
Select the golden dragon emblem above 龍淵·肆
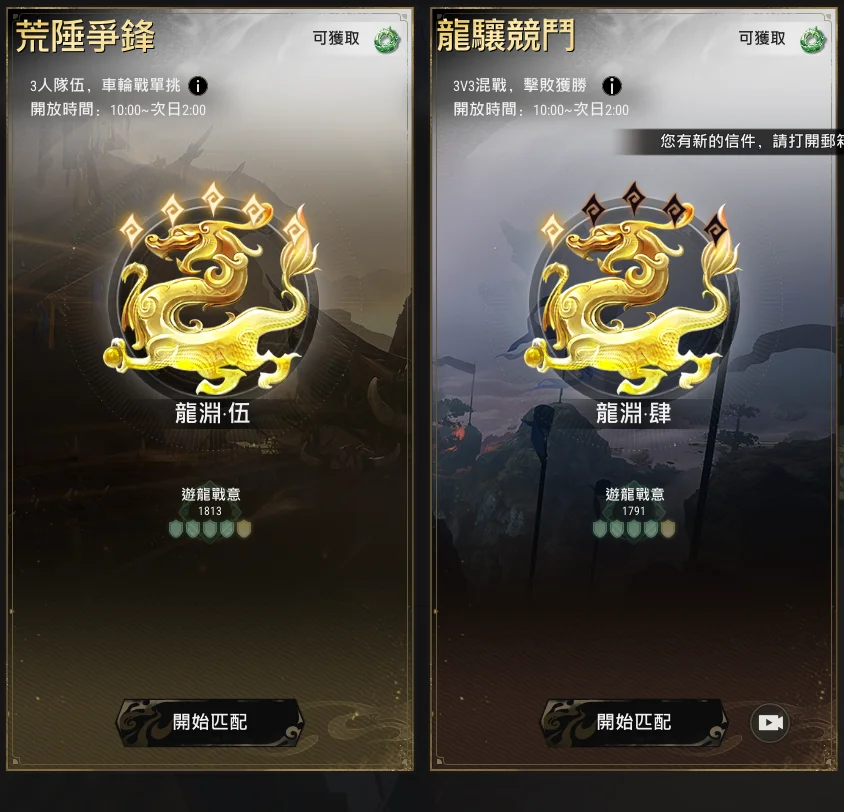tap(633, 301)
